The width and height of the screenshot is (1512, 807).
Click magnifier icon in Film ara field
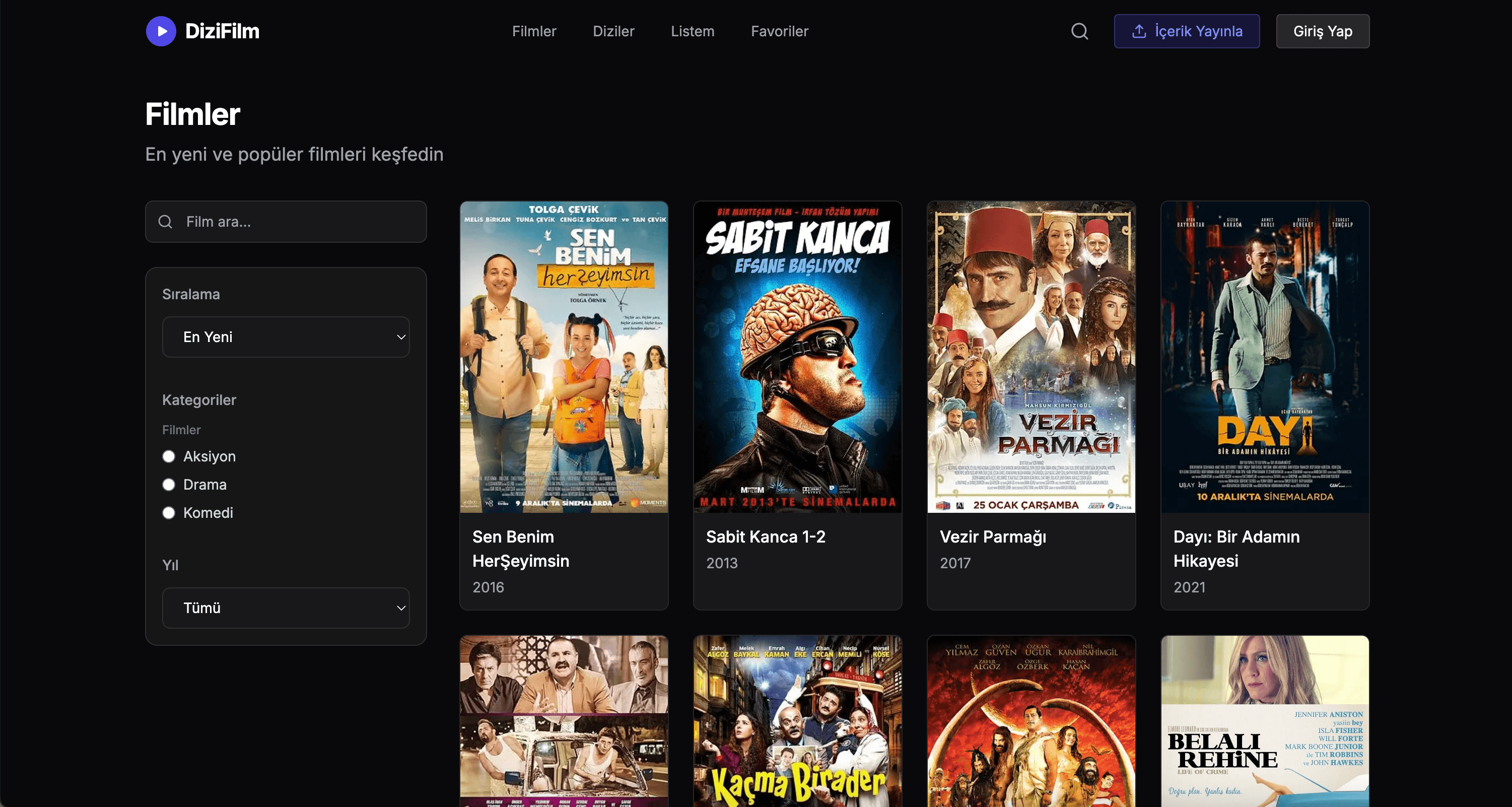tap(166, 222)
